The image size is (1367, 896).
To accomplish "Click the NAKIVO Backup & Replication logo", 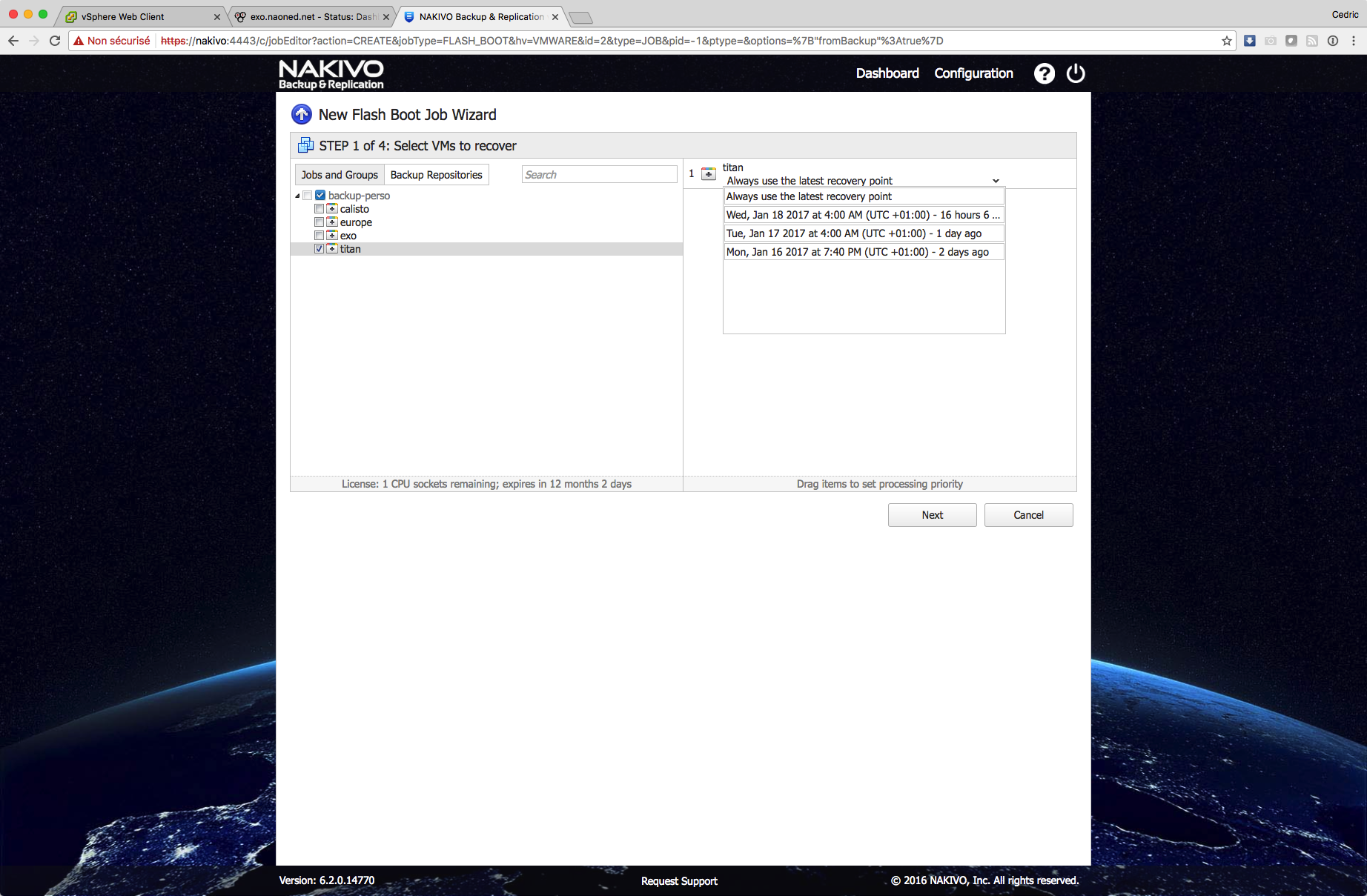I will pos(331,74).
